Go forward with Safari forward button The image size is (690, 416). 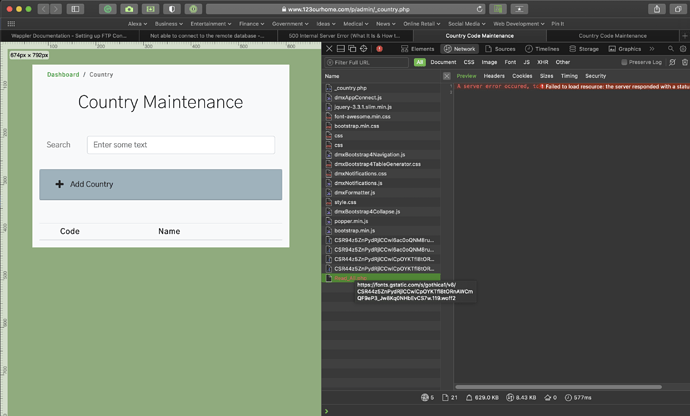(x=55, y=9)
